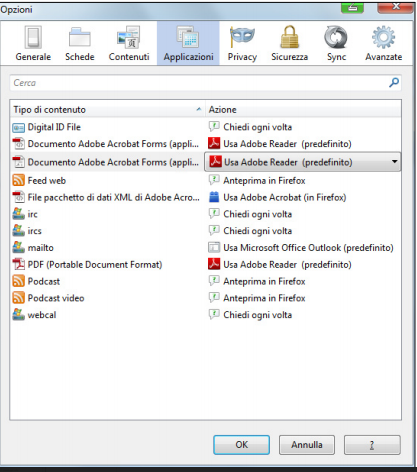Image resolution: width=417 pixels, height=472 pixels.
Task: Click into the Cerca search field
Action: click(205, 83)
